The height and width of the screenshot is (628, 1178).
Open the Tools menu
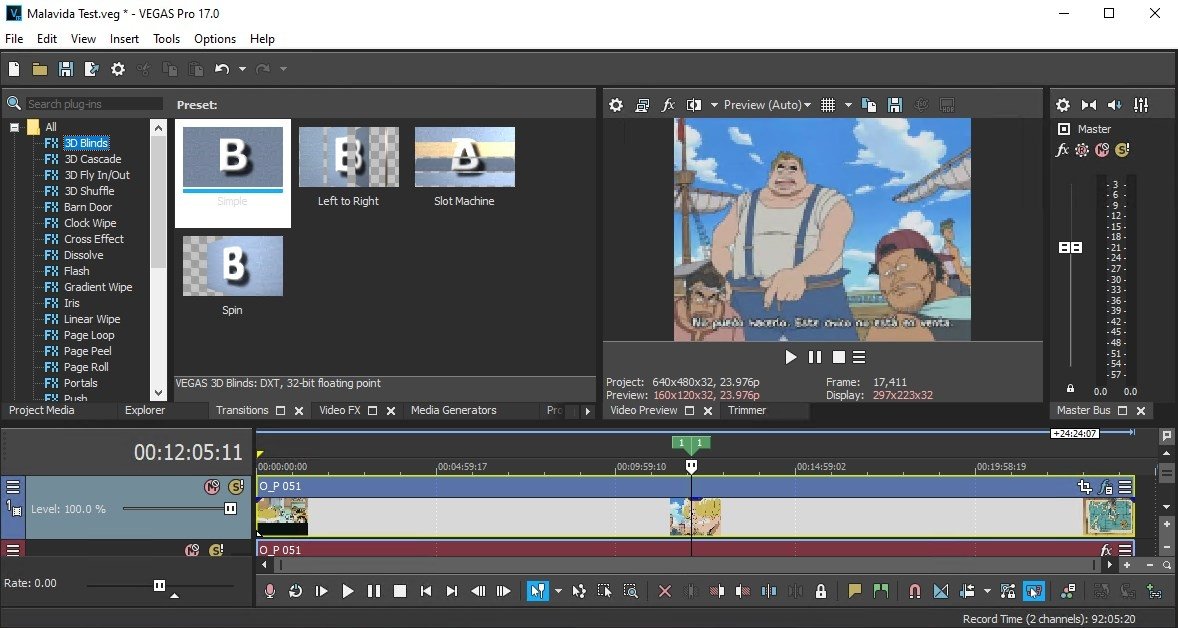point(166,39)
